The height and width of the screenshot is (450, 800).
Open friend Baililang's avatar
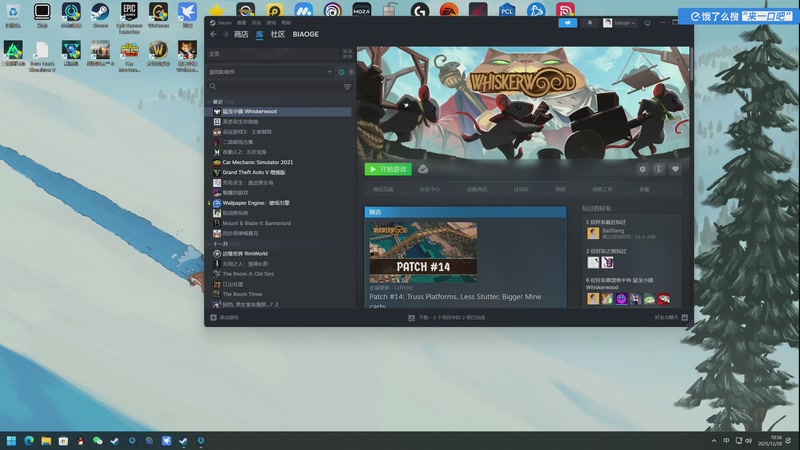593,233
